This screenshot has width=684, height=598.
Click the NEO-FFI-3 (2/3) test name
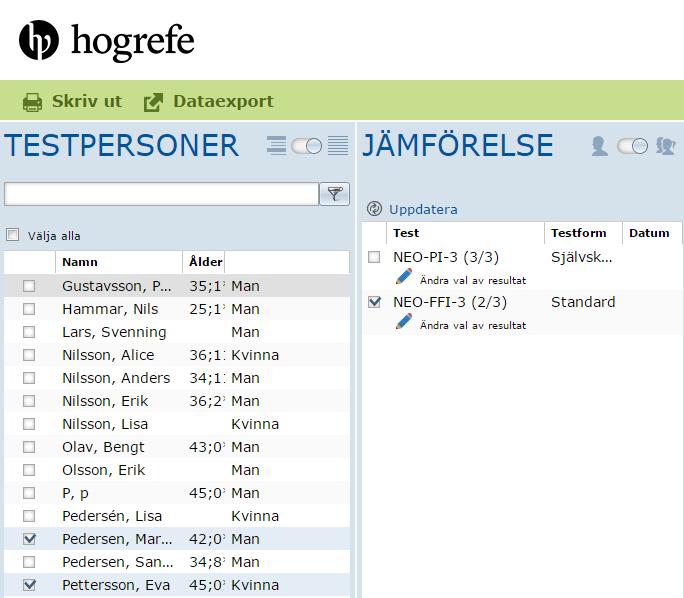450,302
